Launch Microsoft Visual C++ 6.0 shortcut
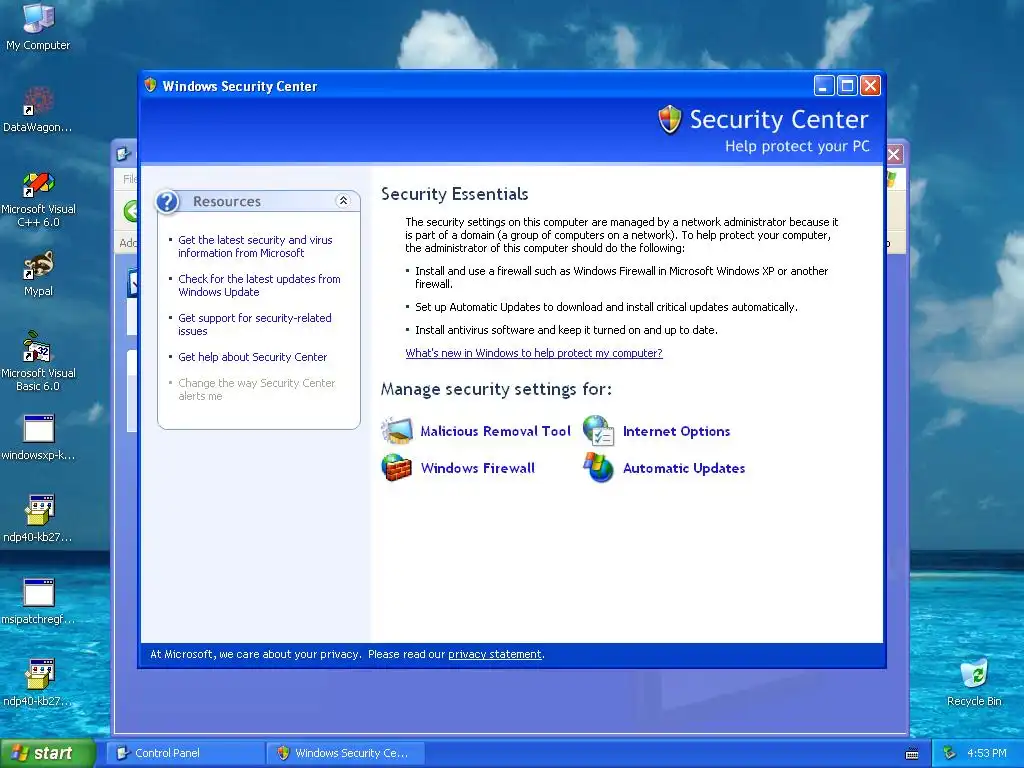Viewport: 1024px width, 768px height. click(38, 199)
